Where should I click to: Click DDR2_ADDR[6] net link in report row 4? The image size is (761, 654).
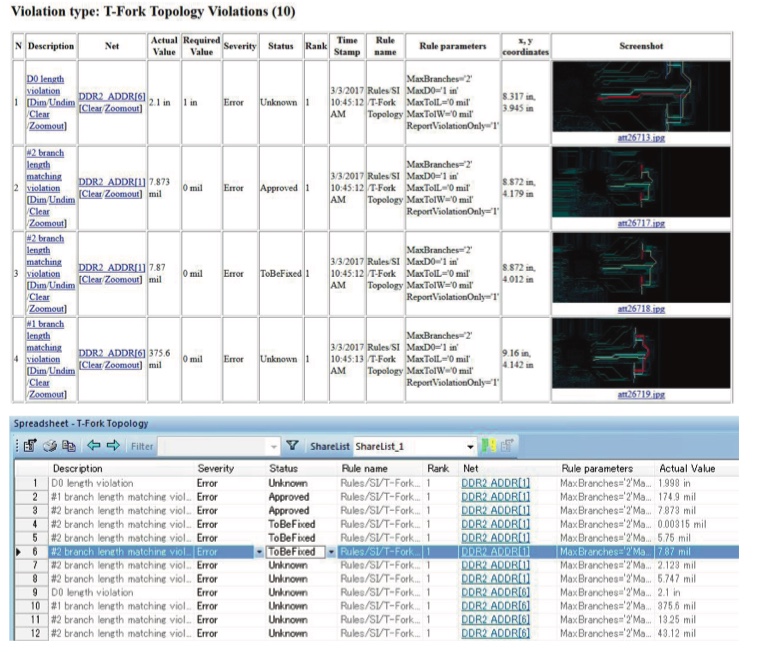(x=112, y=353)
